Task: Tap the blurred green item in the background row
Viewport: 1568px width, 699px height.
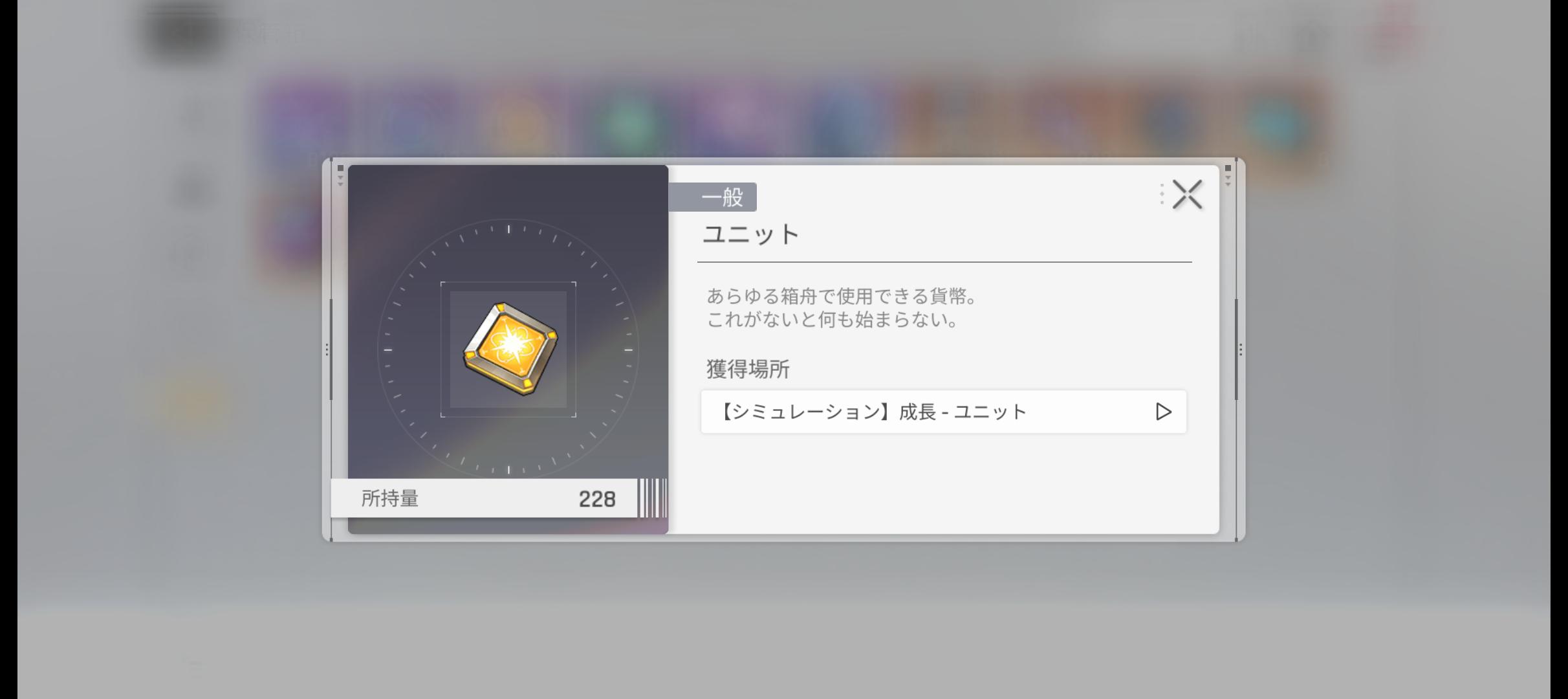Action: click(x=629, y=122)
